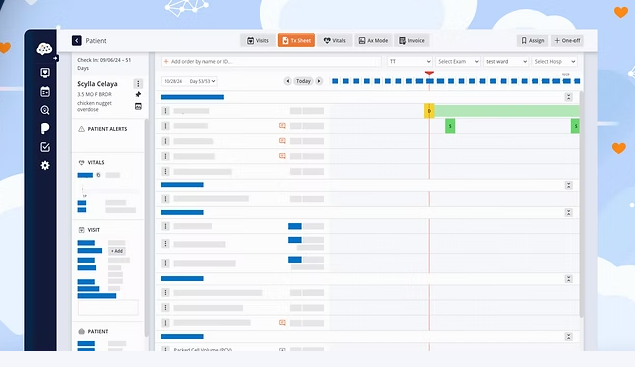Open row menu for the green S marker row

[x=165, y=126]
